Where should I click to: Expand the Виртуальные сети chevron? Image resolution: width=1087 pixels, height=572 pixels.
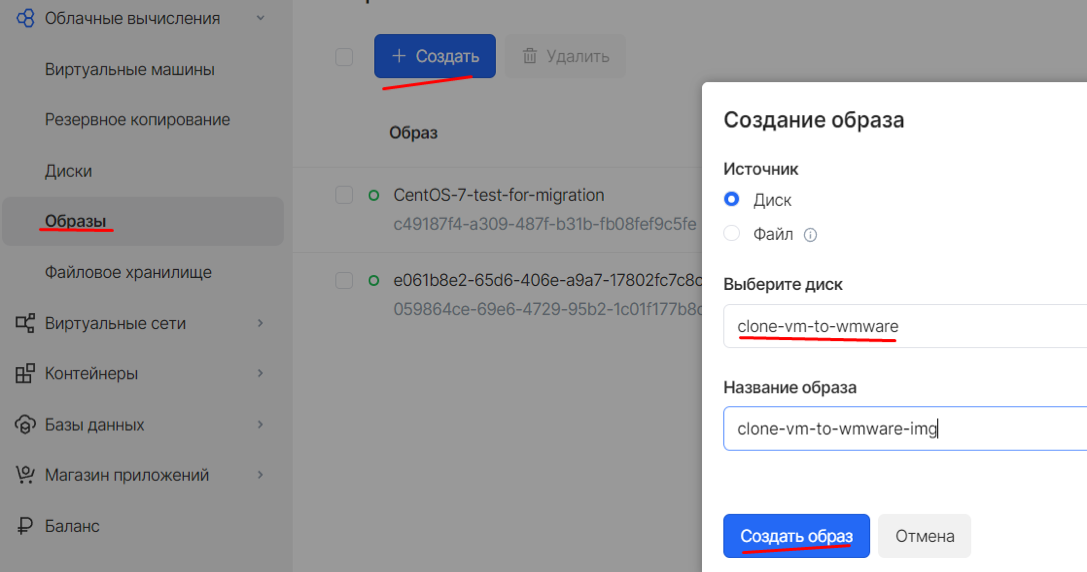[x=261, y=323]
